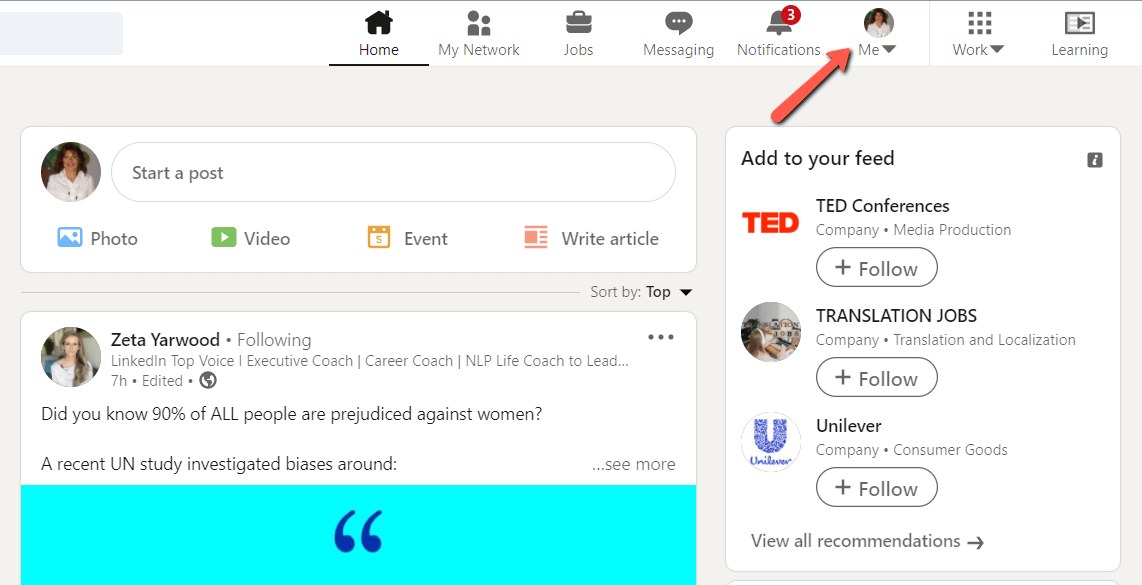Click the info icon beside Add to your feed
1142x585 pixels.
tap(1095, 160)
